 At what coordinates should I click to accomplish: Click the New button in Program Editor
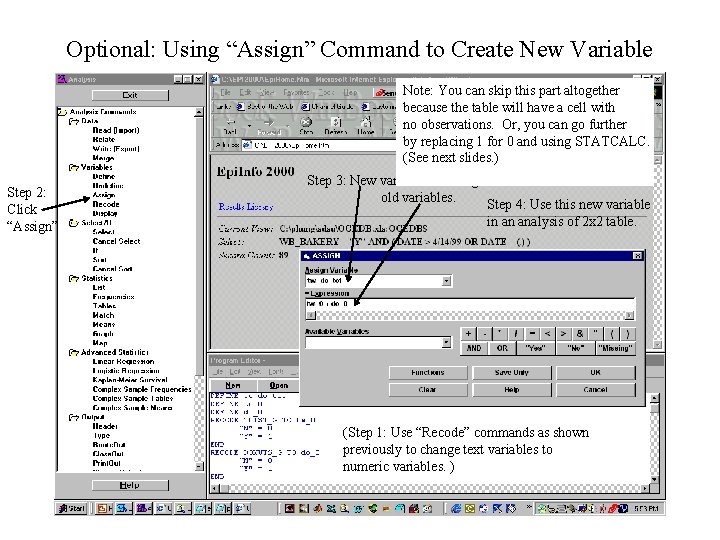tap(233, 385)
